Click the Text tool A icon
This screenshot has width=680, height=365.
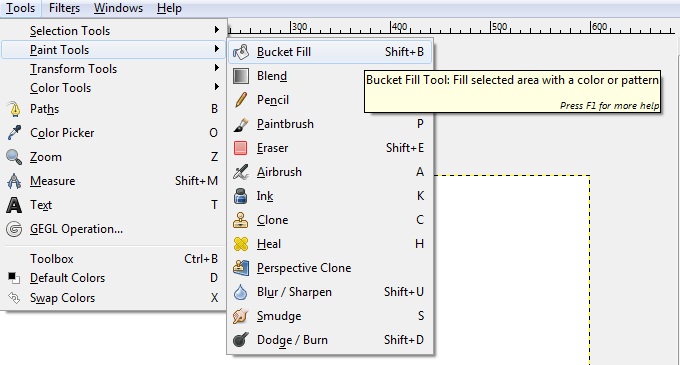(14, 205)
